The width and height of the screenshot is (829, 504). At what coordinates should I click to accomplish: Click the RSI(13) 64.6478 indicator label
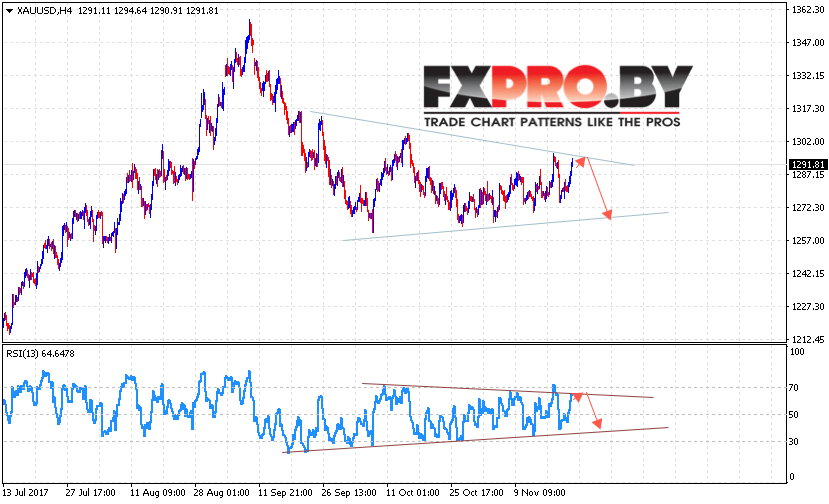(40, 353)
